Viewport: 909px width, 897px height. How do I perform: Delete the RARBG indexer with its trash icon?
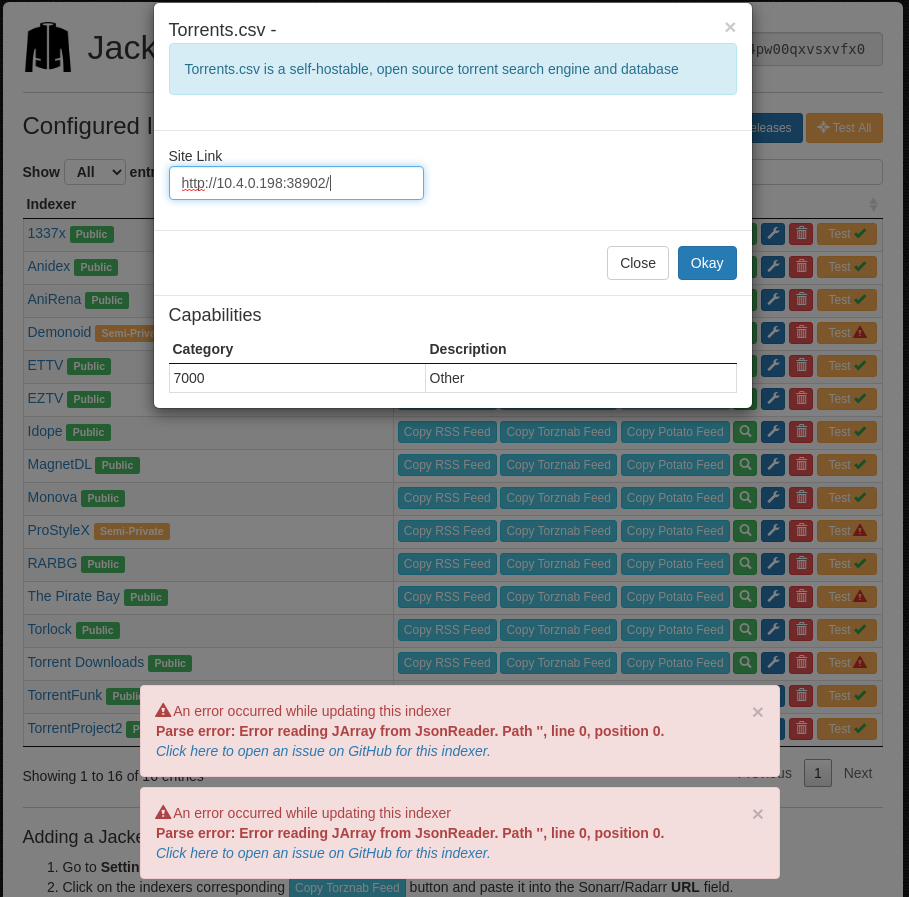coord(801,564)
